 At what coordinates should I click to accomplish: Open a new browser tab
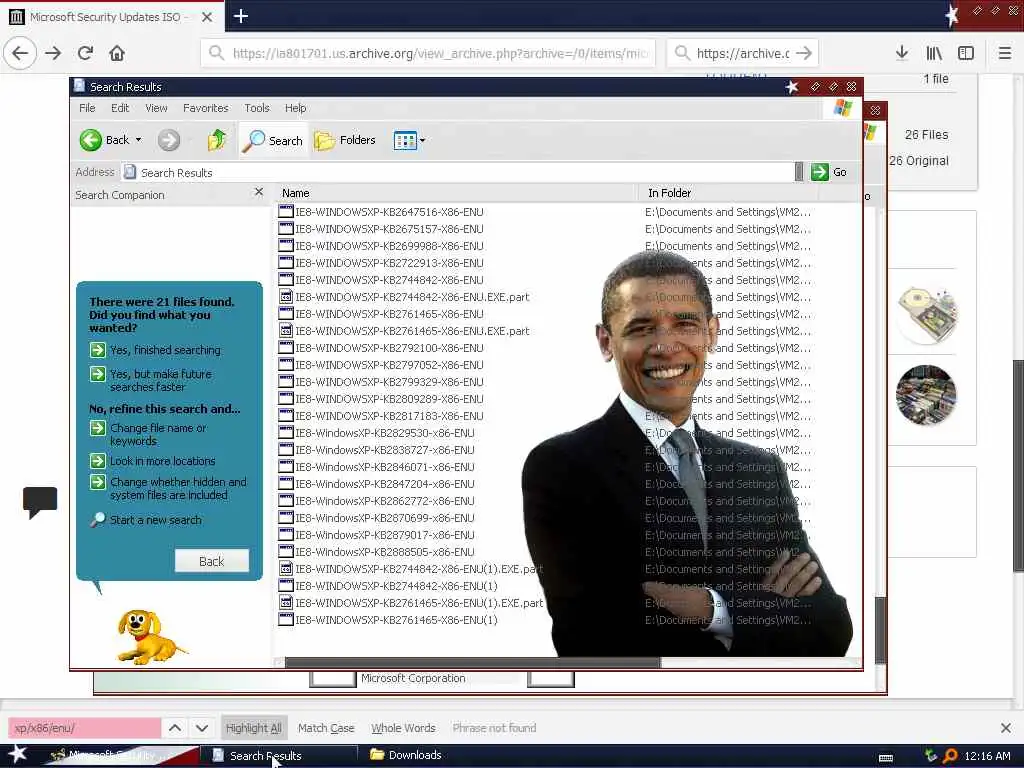241,16
